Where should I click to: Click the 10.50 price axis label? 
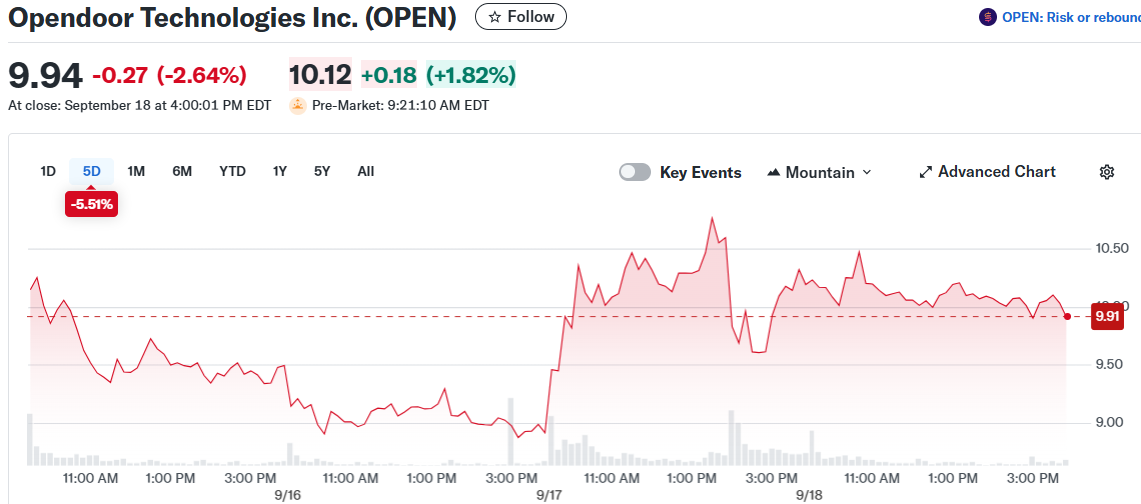[x=1112, y=248]
